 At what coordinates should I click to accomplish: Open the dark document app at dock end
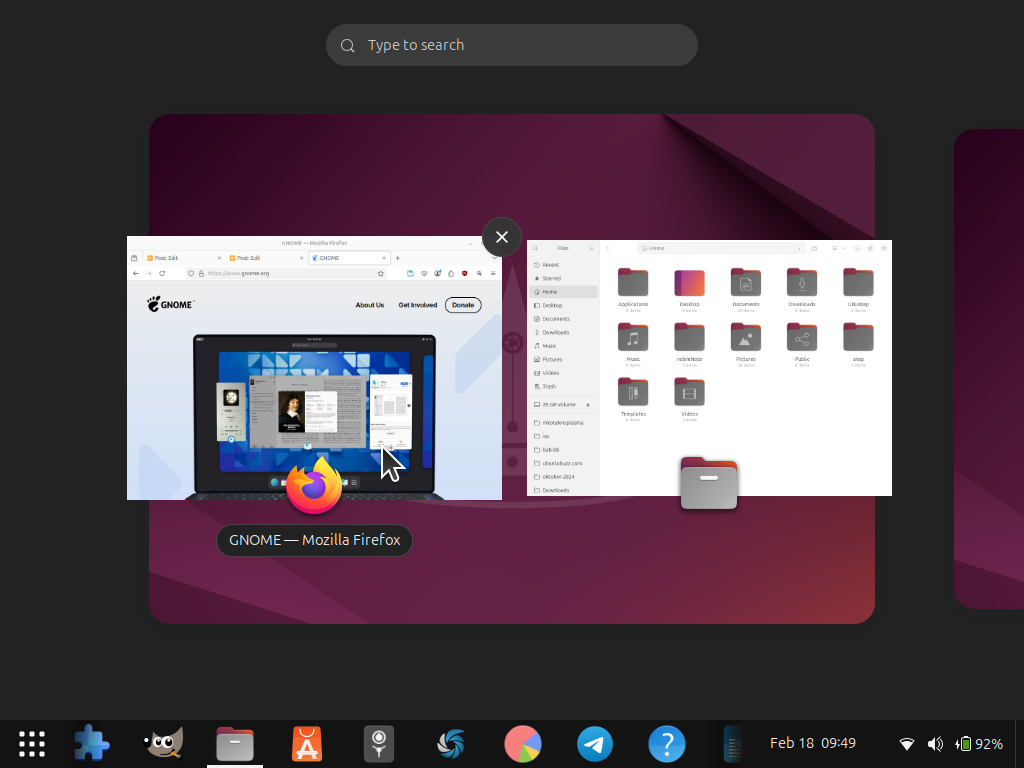click(733, 744)
